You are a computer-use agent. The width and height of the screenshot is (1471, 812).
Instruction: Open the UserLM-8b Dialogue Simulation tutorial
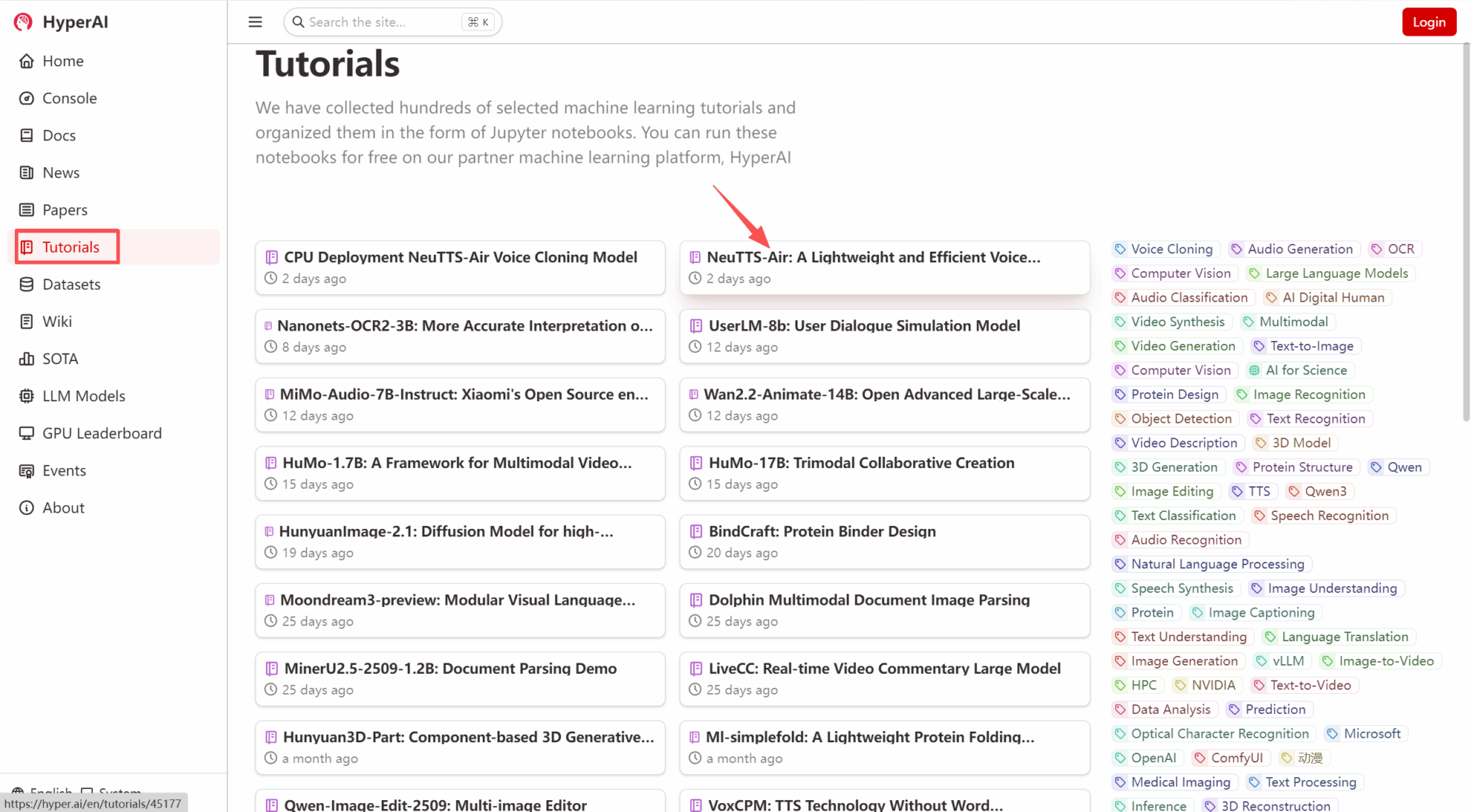click(863, 326)
